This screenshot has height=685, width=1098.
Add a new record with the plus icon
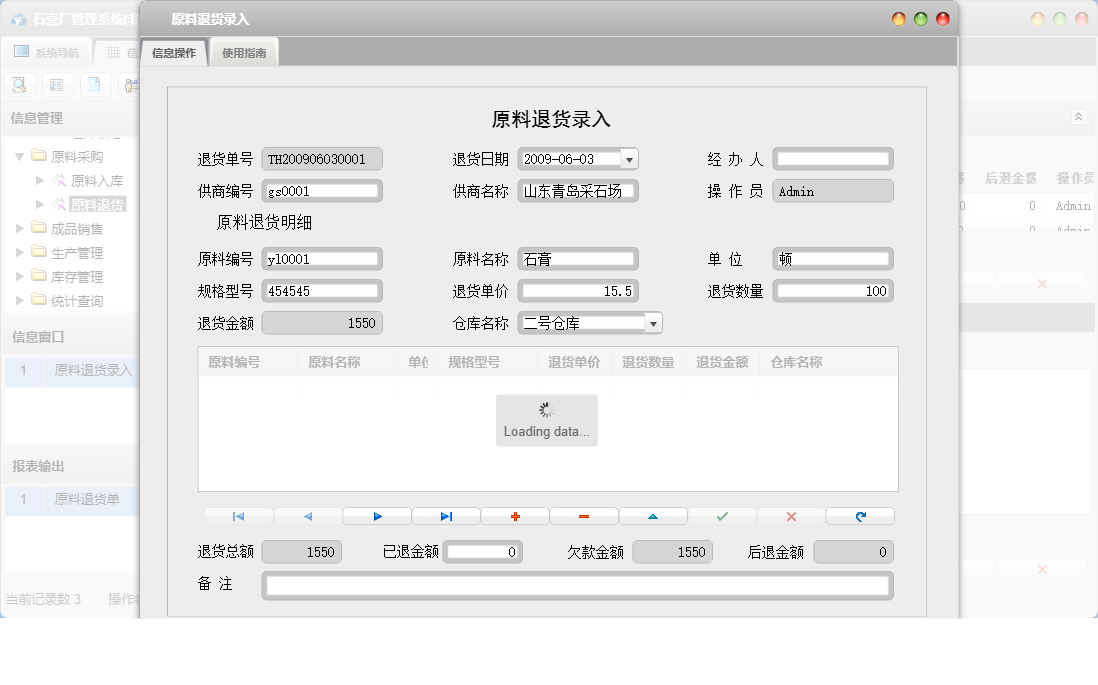click(x=515, y=516)
